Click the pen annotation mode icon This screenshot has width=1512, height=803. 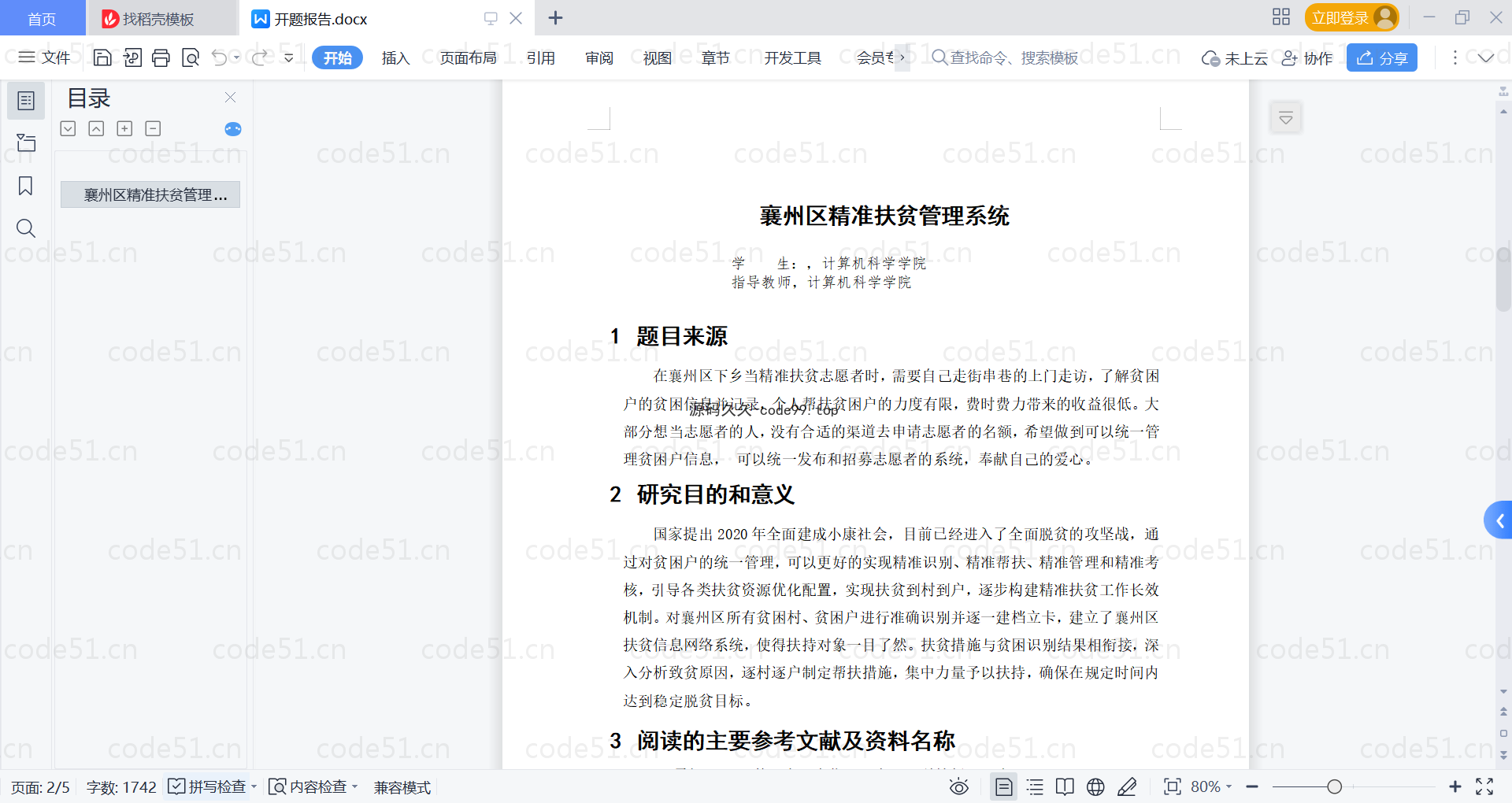click(1127, 786)
